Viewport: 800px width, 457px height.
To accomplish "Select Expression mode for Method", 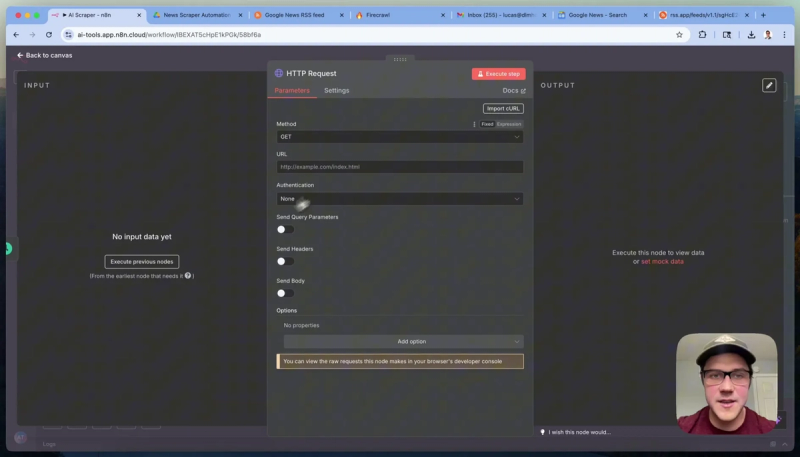I will tap(509, 124).
